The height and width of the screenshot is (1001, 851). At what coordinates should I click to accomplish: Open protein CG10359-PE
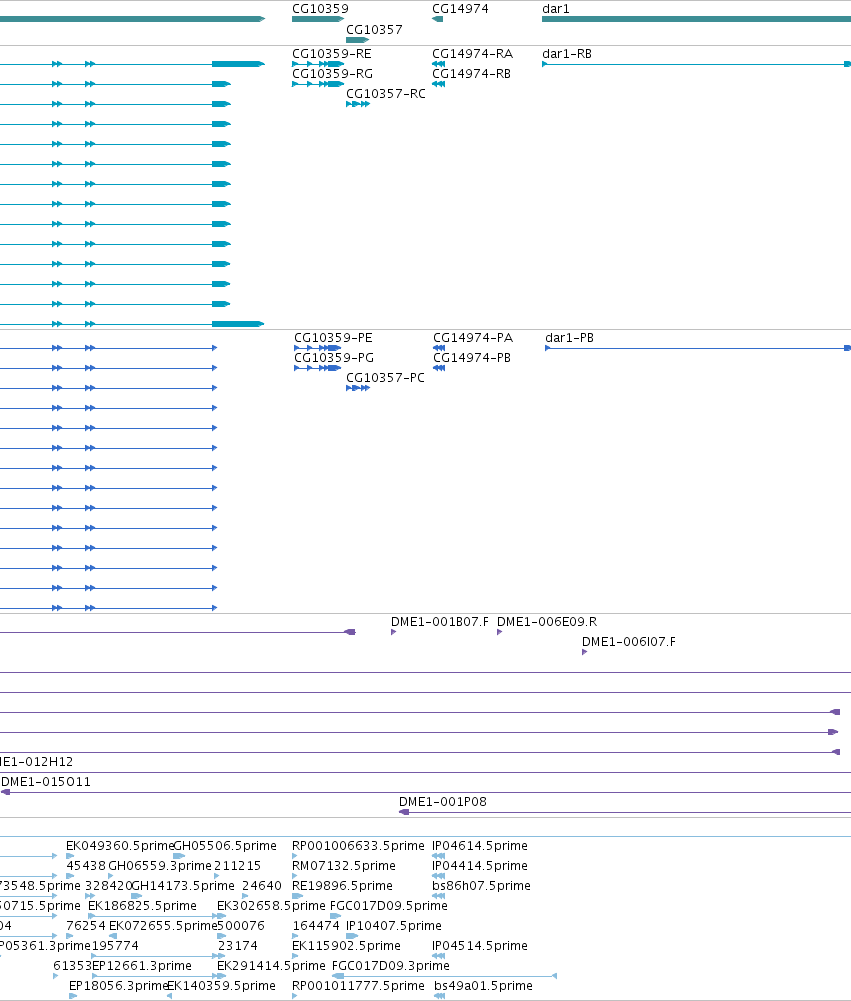tap(333, 338)
